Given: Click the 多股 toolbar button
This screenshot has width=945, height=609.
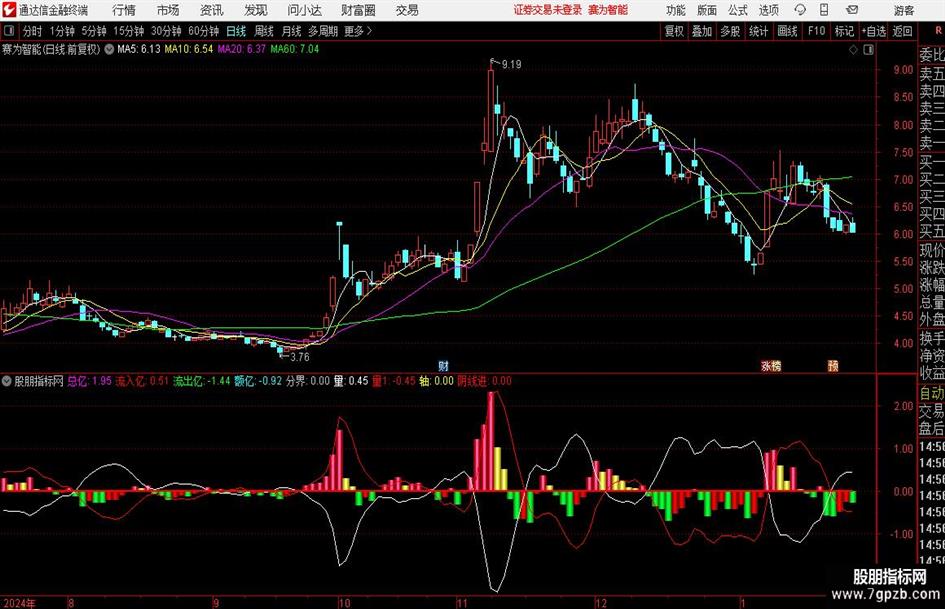Looking at the screenshot, I should [x=730, y=31].
